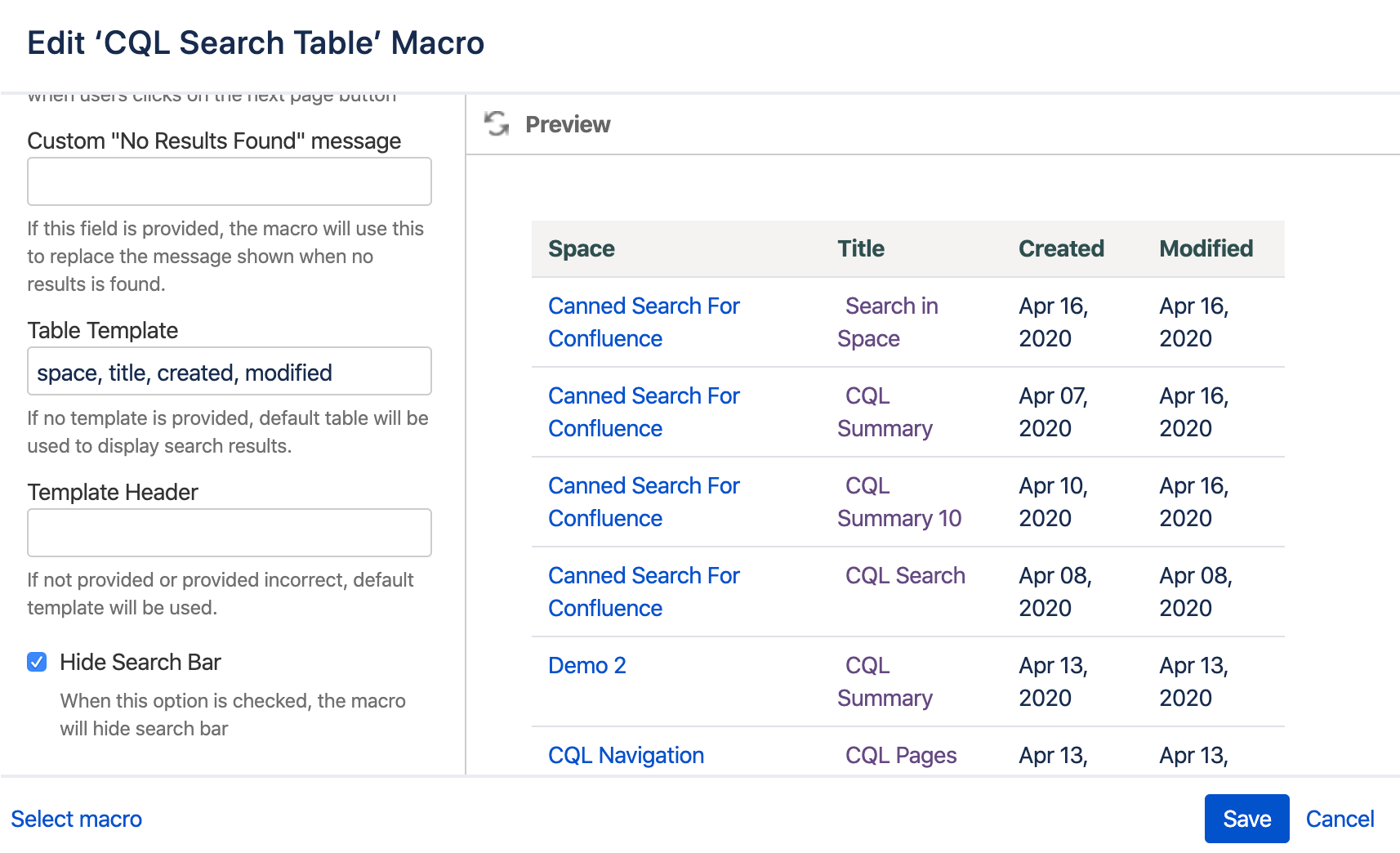Click the Modified column header

(x=1206, y=249)
